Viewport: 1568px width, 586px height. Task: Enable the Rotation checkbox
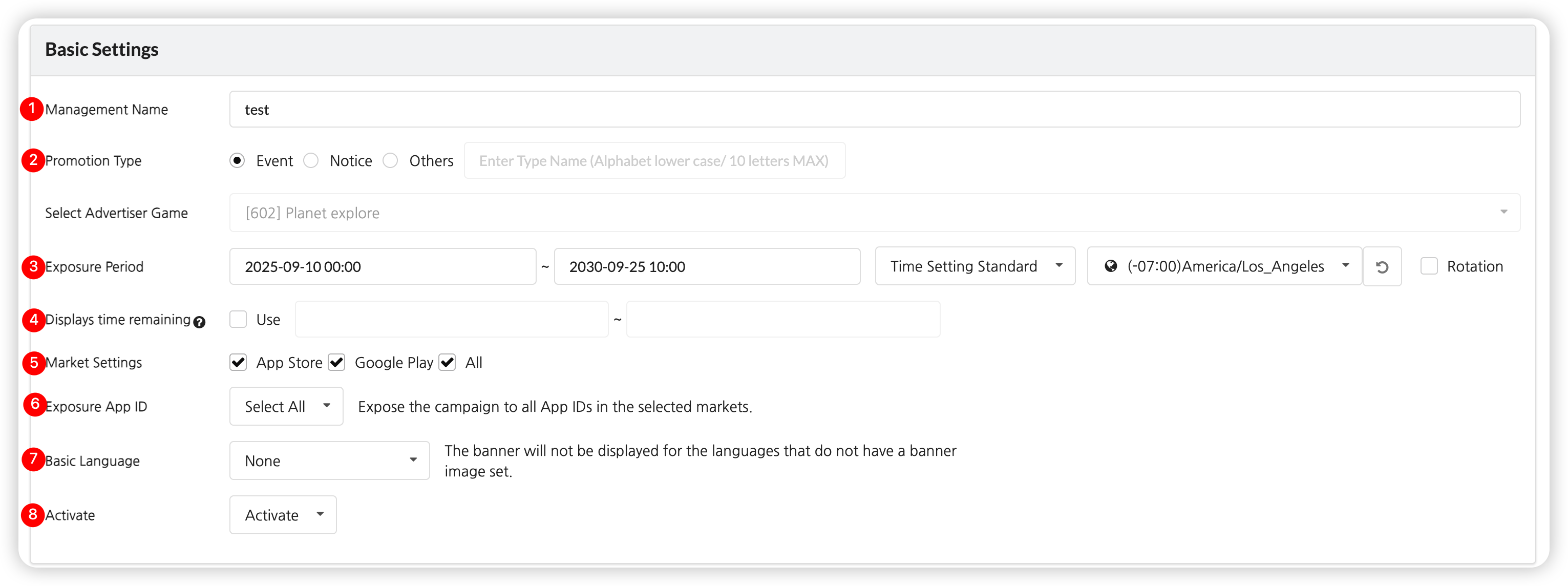point(1429,266)
